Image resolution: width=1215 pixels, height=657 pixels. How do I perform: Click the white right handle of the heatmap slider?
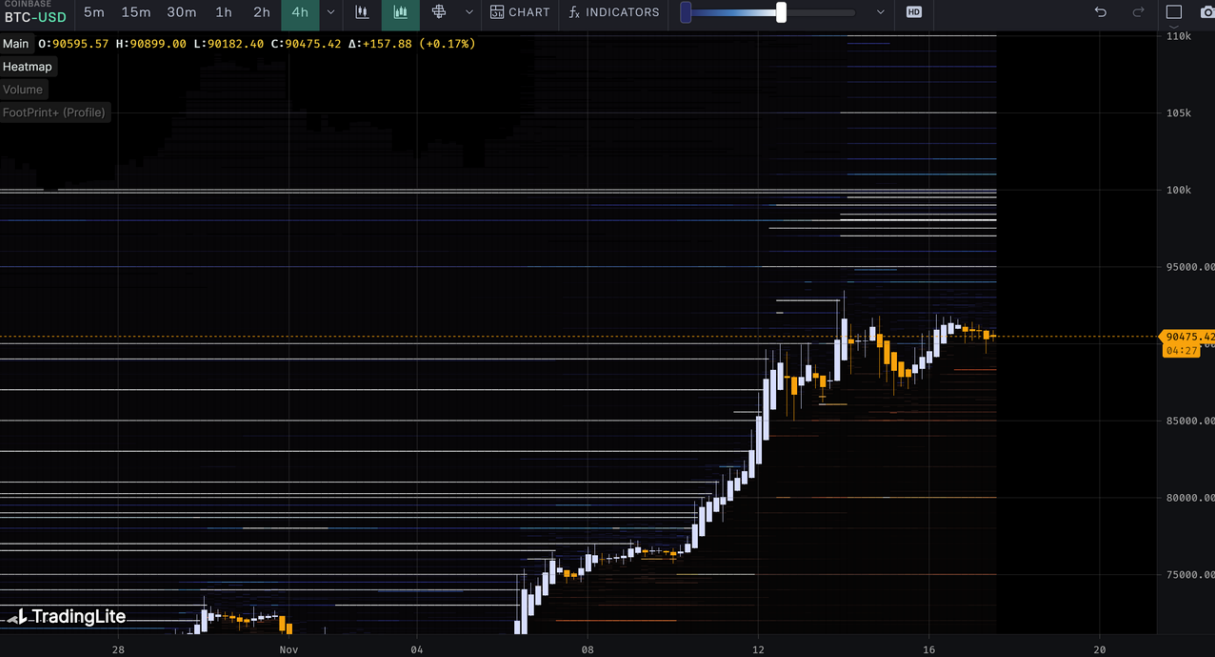tap(781, 13)
